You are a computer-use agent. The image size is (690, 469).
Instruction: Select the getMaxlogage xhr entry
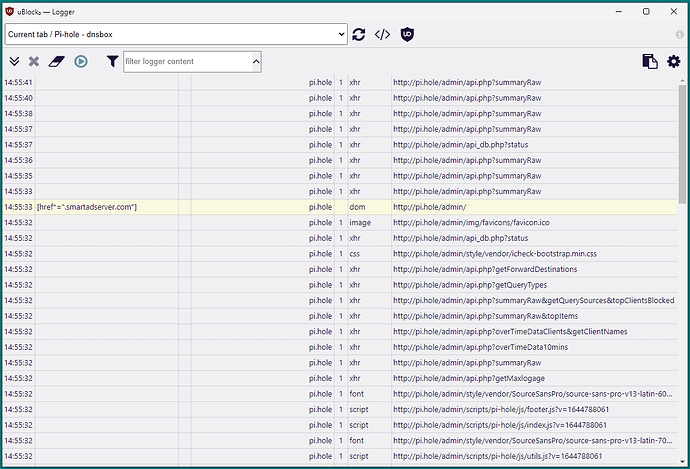340,378
